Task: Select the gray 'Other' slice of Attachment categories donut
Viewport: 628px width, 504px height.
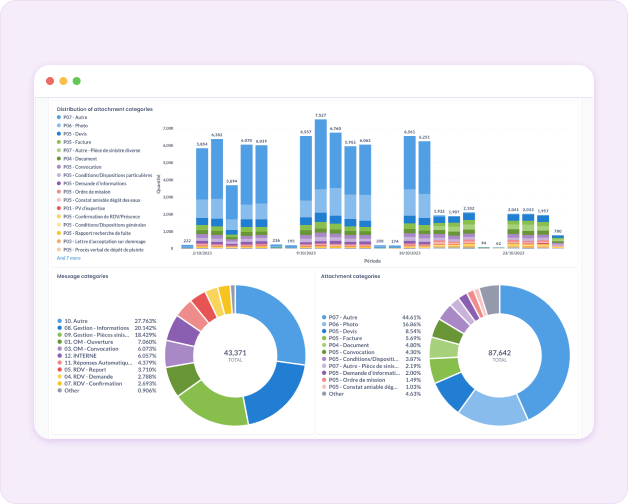Action: tap(491, 298)
